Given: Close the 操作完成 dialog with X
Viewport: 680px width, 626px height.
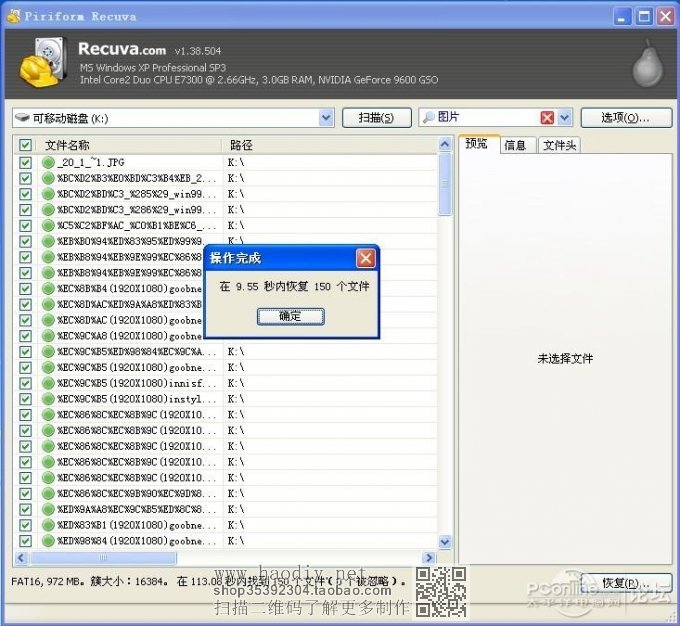Looking at the screenshot, I should [x=366, y=259].
